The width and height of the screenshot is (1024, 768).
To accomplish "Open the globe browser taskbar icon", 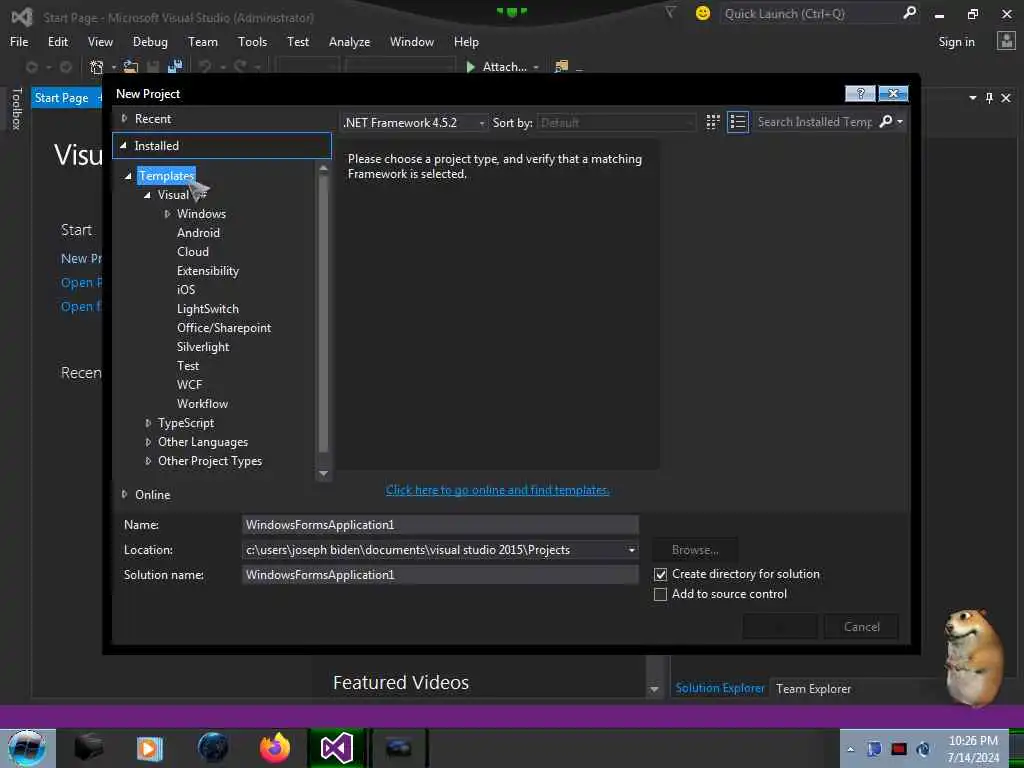I will 213,748.
